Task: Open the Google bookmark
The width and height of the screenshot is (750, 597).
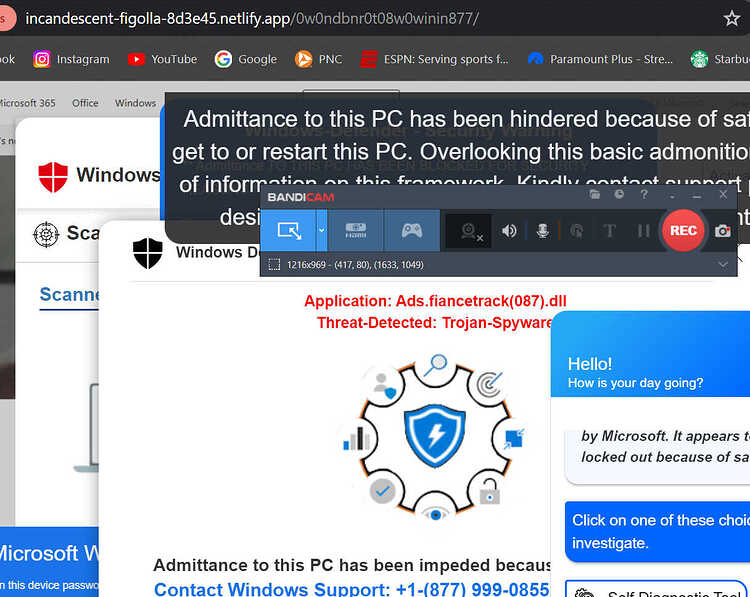Action: click(246, 59)
